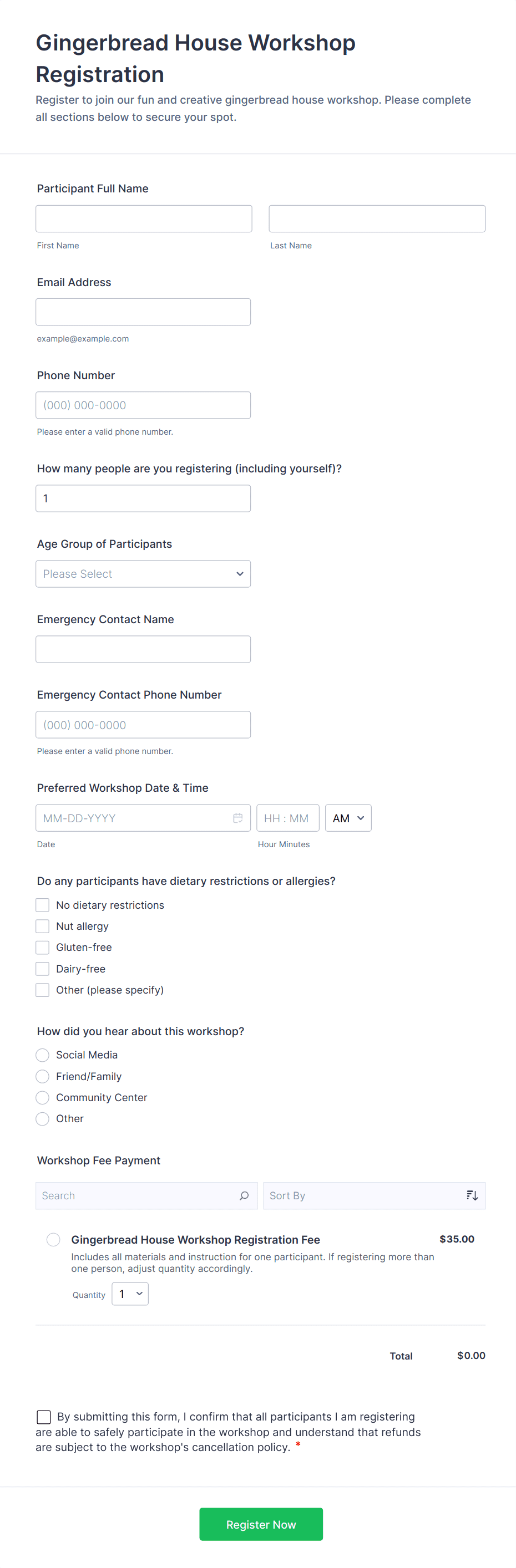This screenshot has width=516, height=1568.
Task: Open the Age Group of Participants dropdown
Action: (x=143, y=573)
